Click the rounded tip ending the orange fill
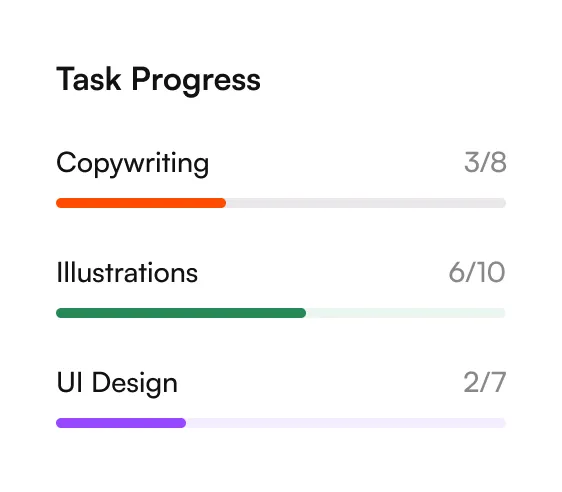Screen dimensions: 562x492 (222, 203)
